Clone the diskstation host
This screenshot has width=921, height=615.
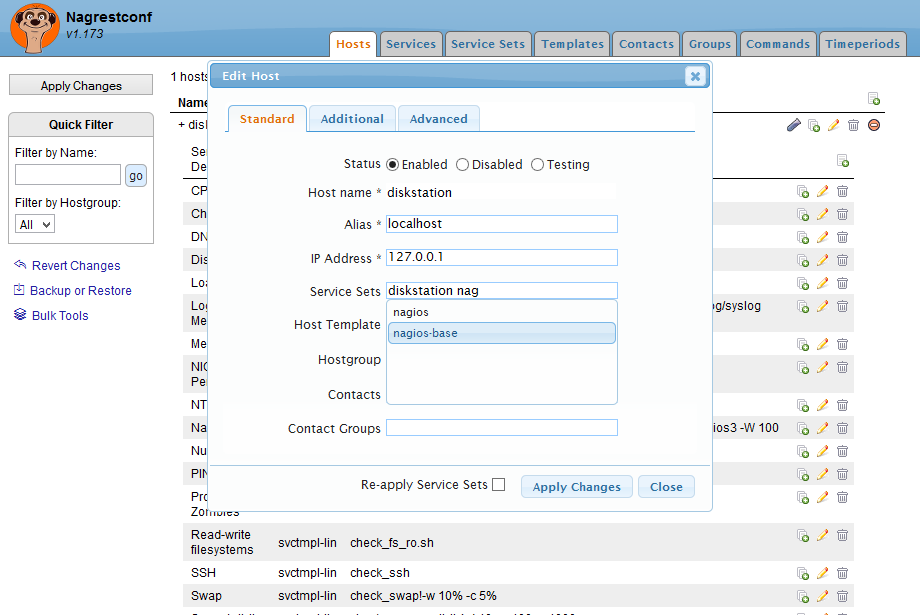[x=814, y=125]
